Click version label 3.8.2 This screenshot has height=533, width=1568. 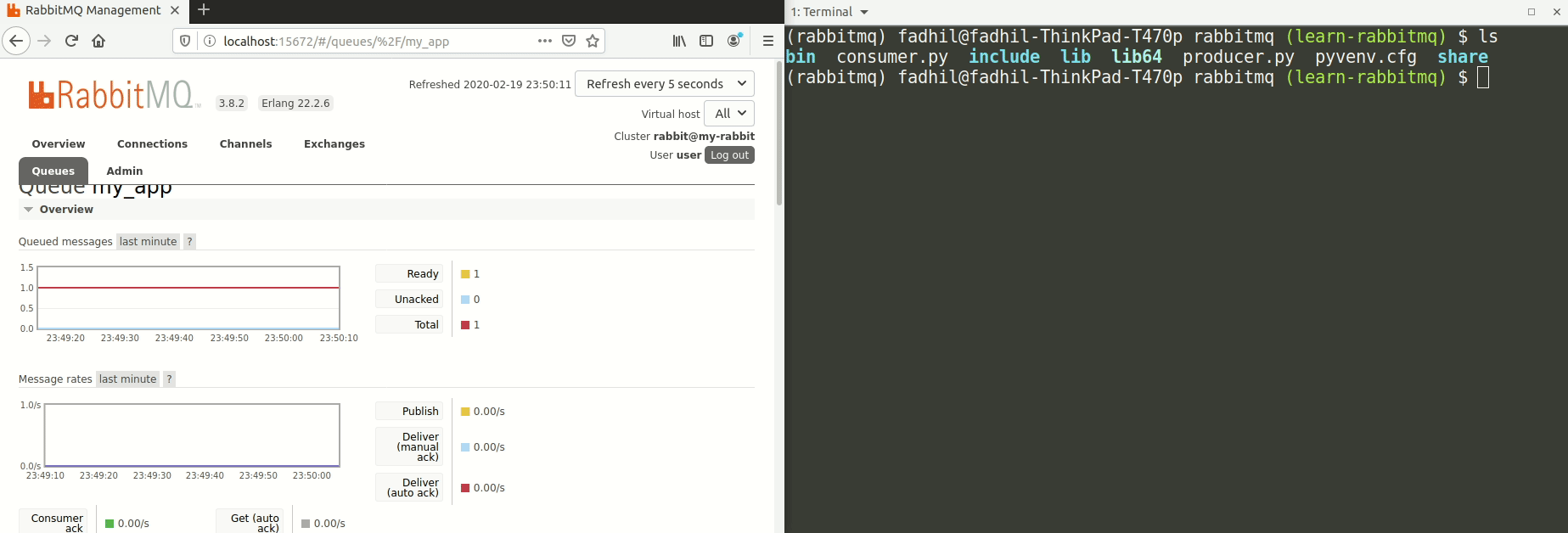[232, 104]
